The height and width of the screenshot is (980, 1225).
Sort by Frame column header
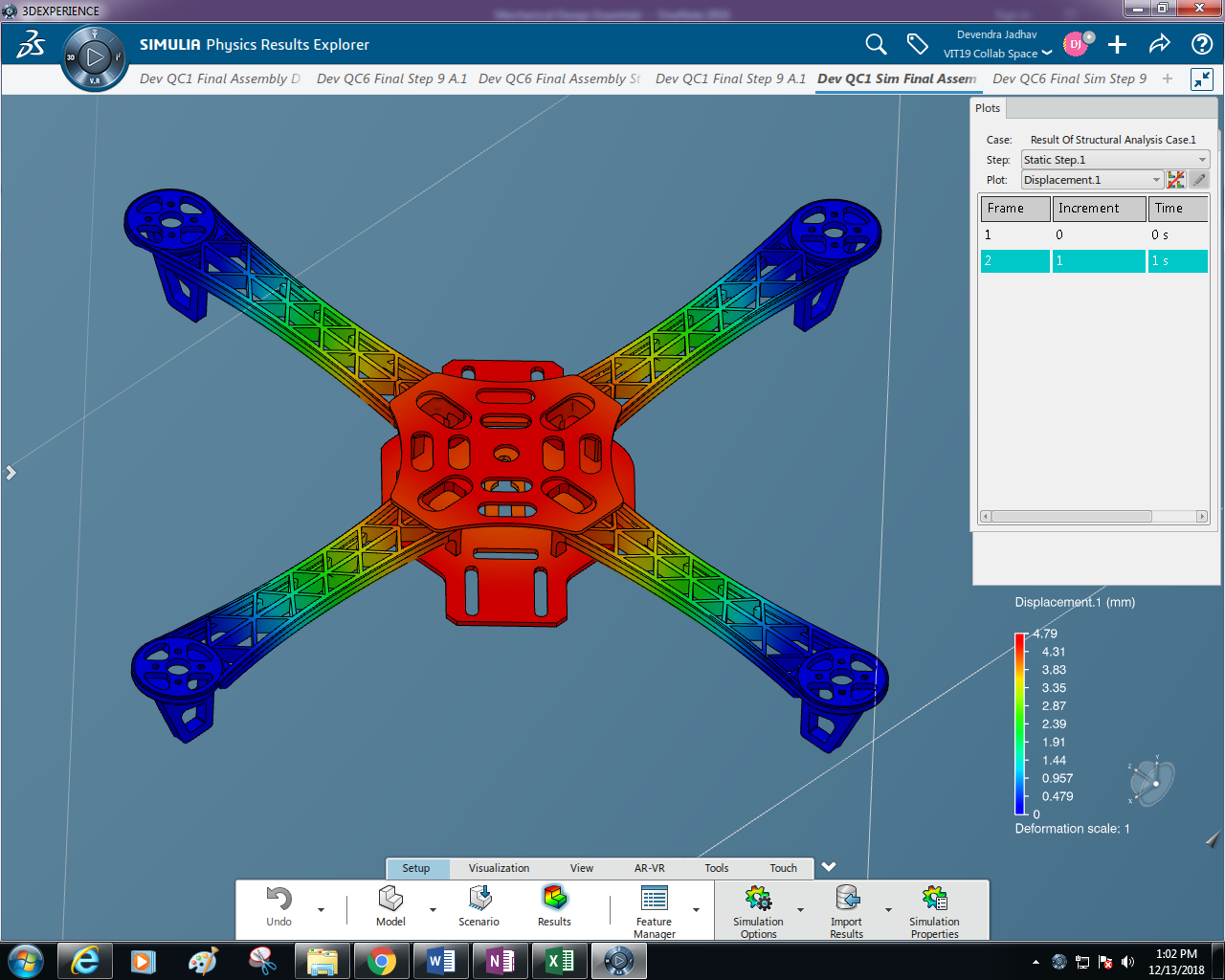pyautogui.click(x=1015, y=209)
